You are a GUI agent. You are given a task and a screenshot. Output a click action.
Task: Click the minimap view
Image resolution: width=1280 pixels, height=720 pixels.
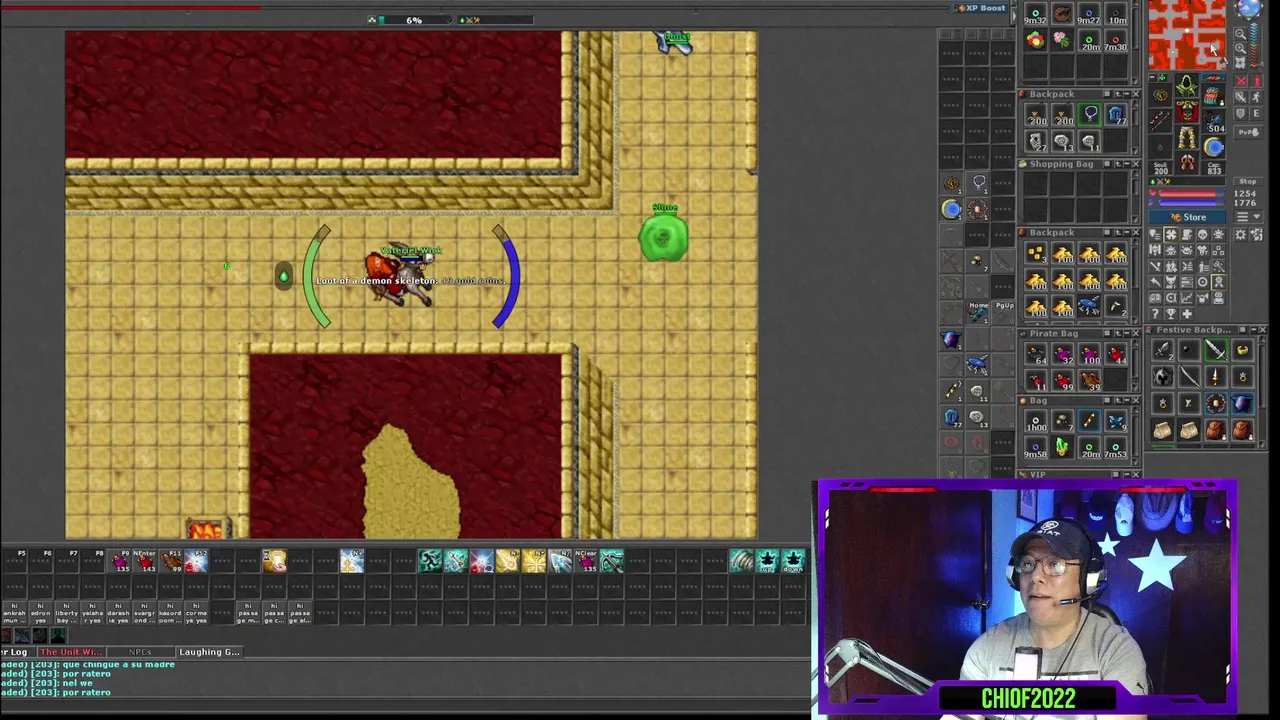click(x=1187, y=34)
